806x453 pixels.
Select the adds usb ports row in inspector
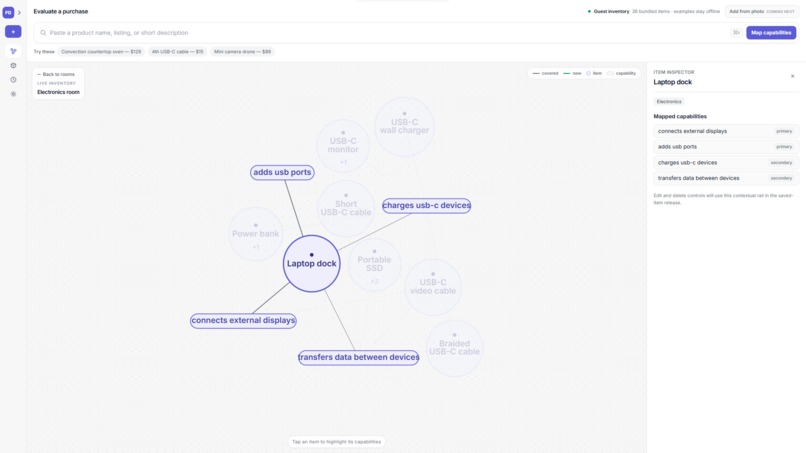pos(726,147)
